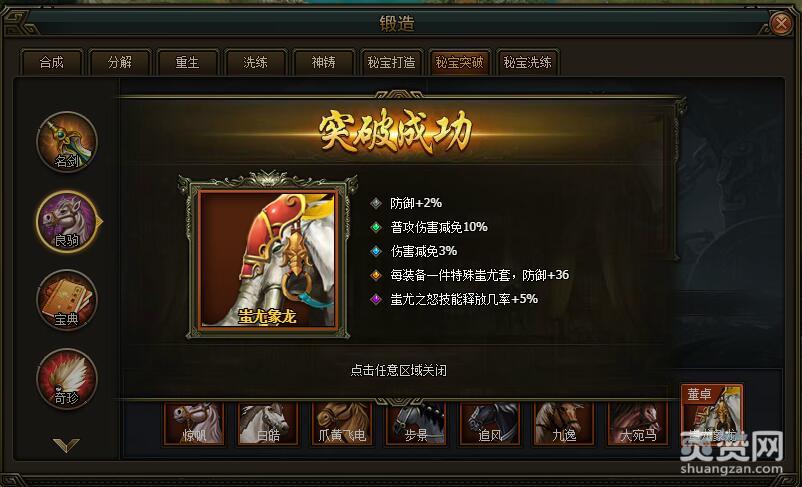This screenshot has width=802, height=487.
Task: Select the 追风 black horse icon
Action: click(490, 423)
